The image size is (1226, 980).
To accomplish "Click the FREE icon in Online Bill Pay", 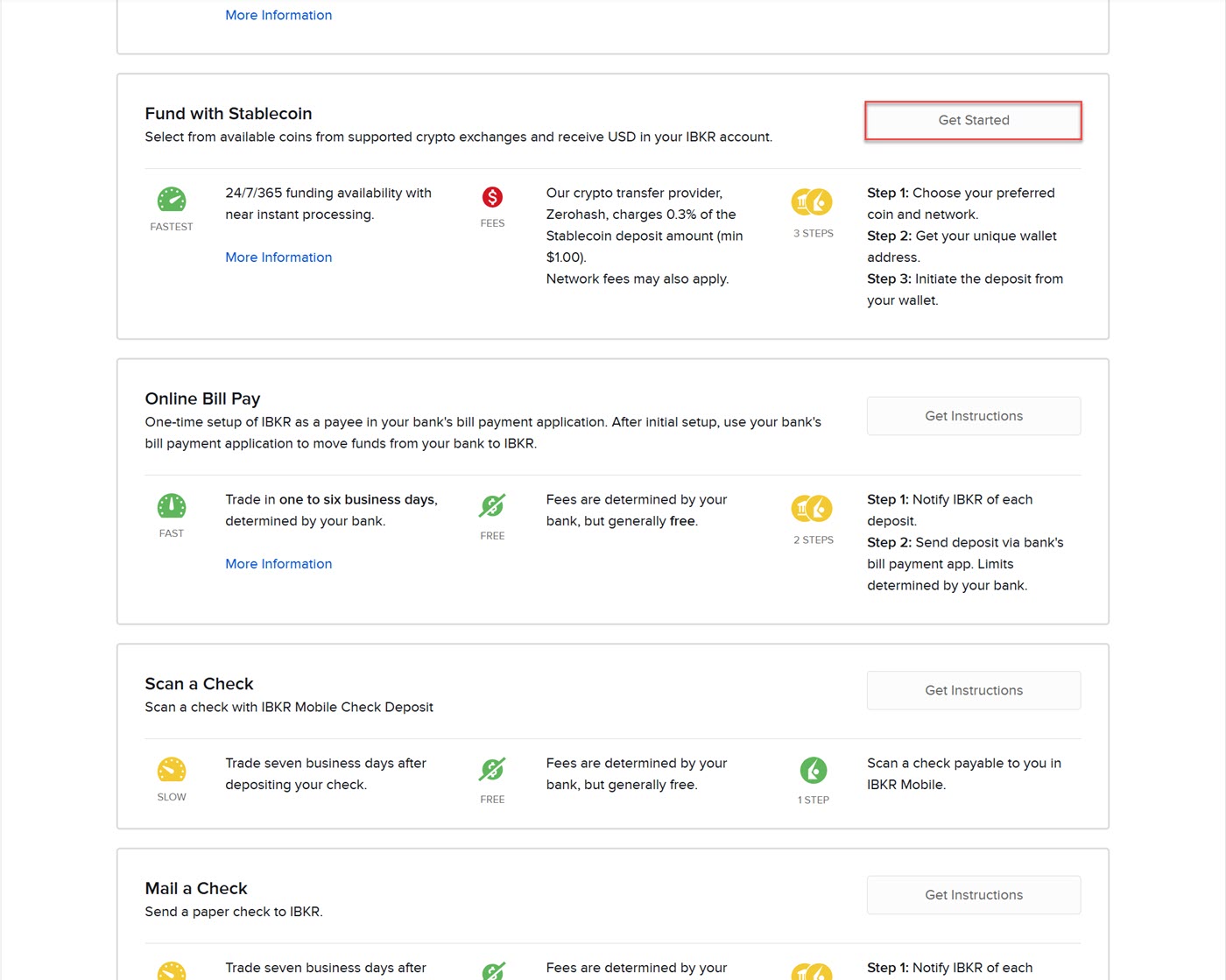I will click(492, 506).
